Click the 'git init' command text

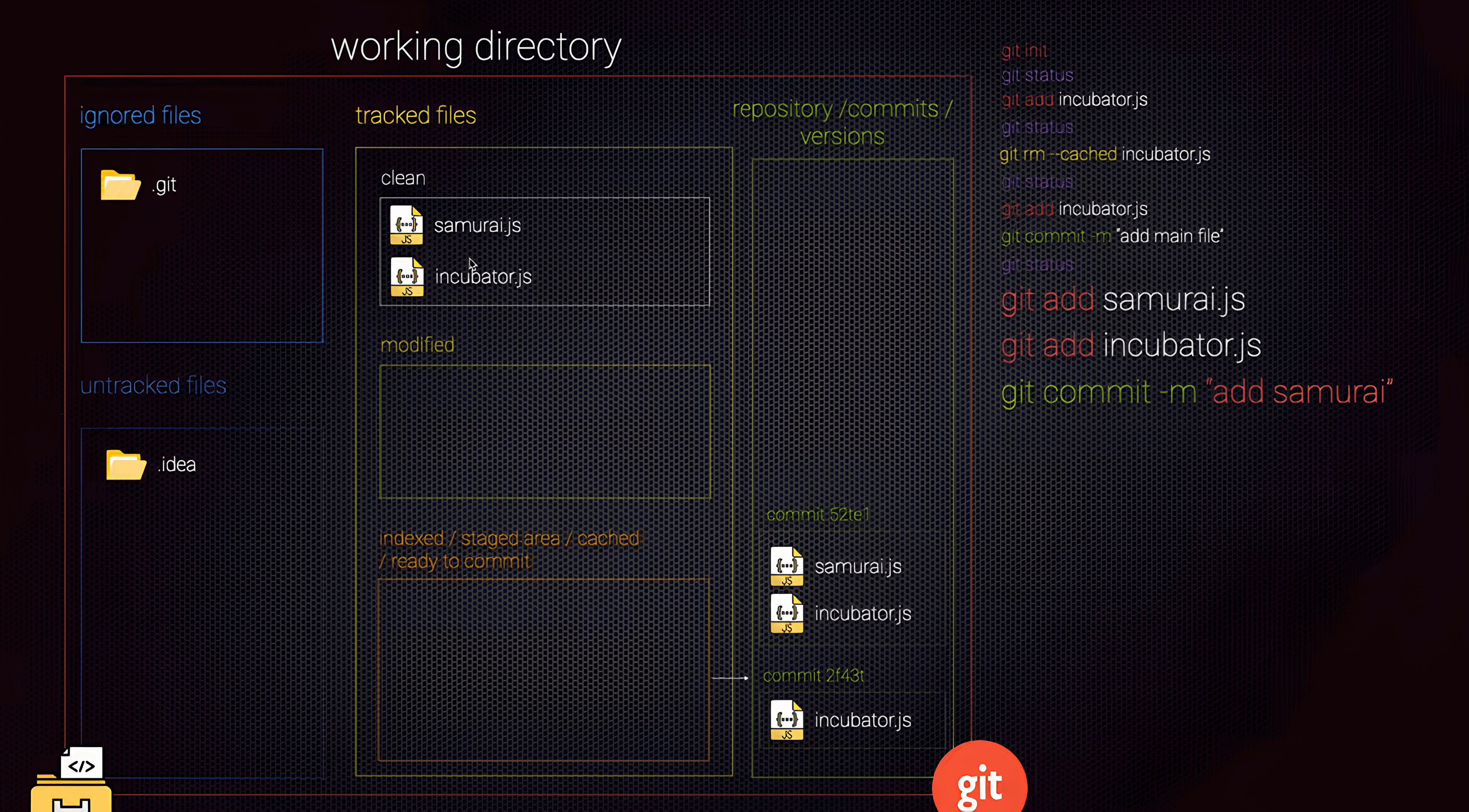(1024, 51)
